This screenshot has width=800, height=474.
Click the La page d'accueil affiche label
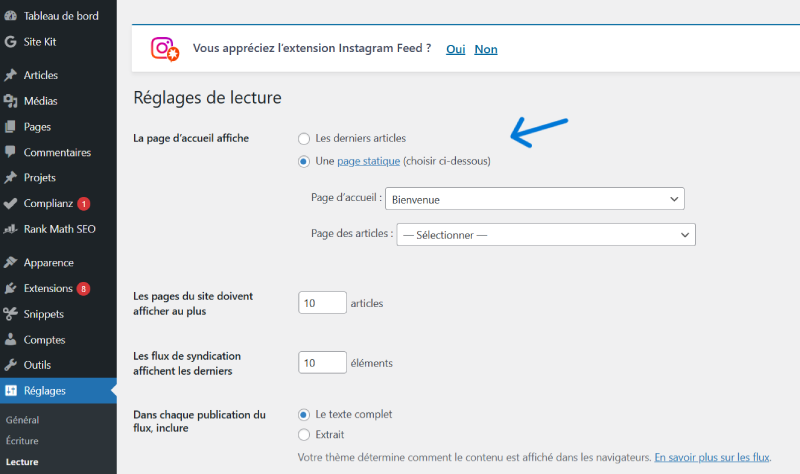tap(191, 138)
